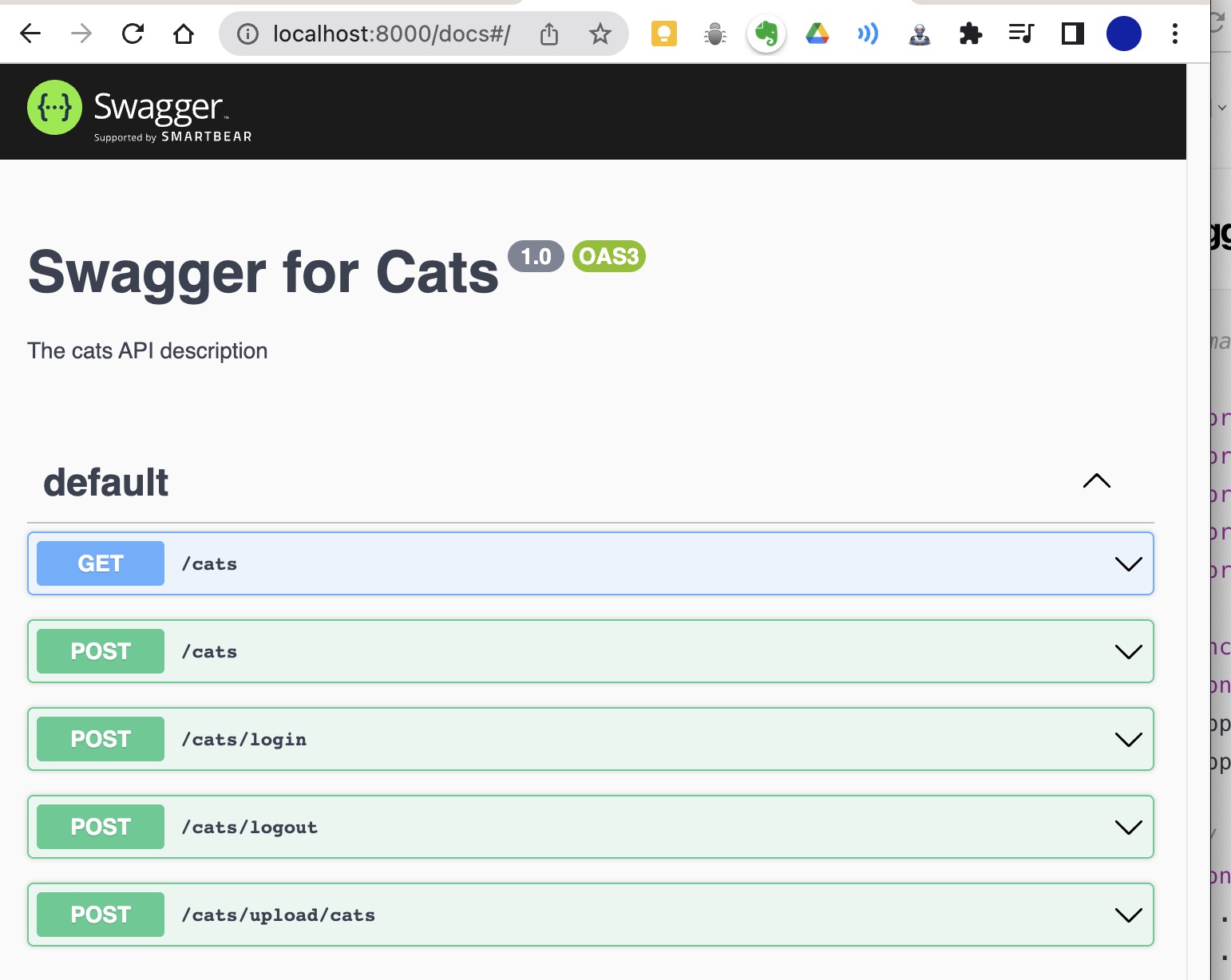Viewport: 1231px width, 980px height.
Task: Click the localhost:8000/docs address field
Action: [391, 34]
